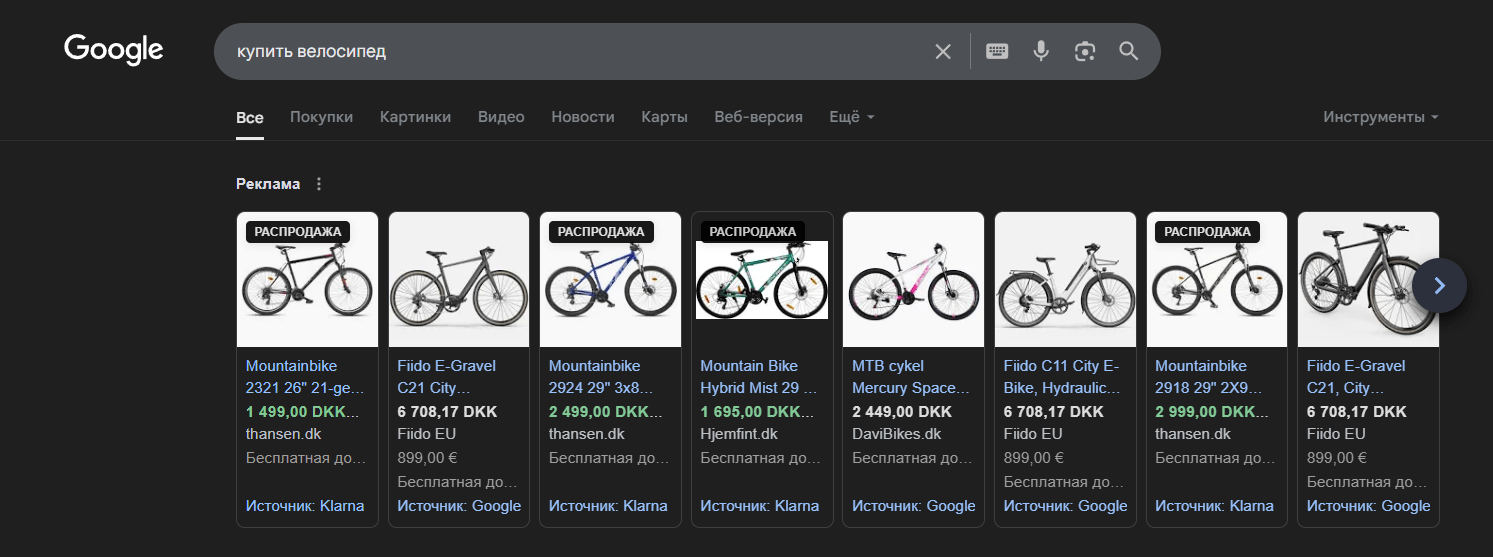Open the on-screen keyboard icon
The width and height of the screenshot is (1493, 557).
[x=997, y=52]
